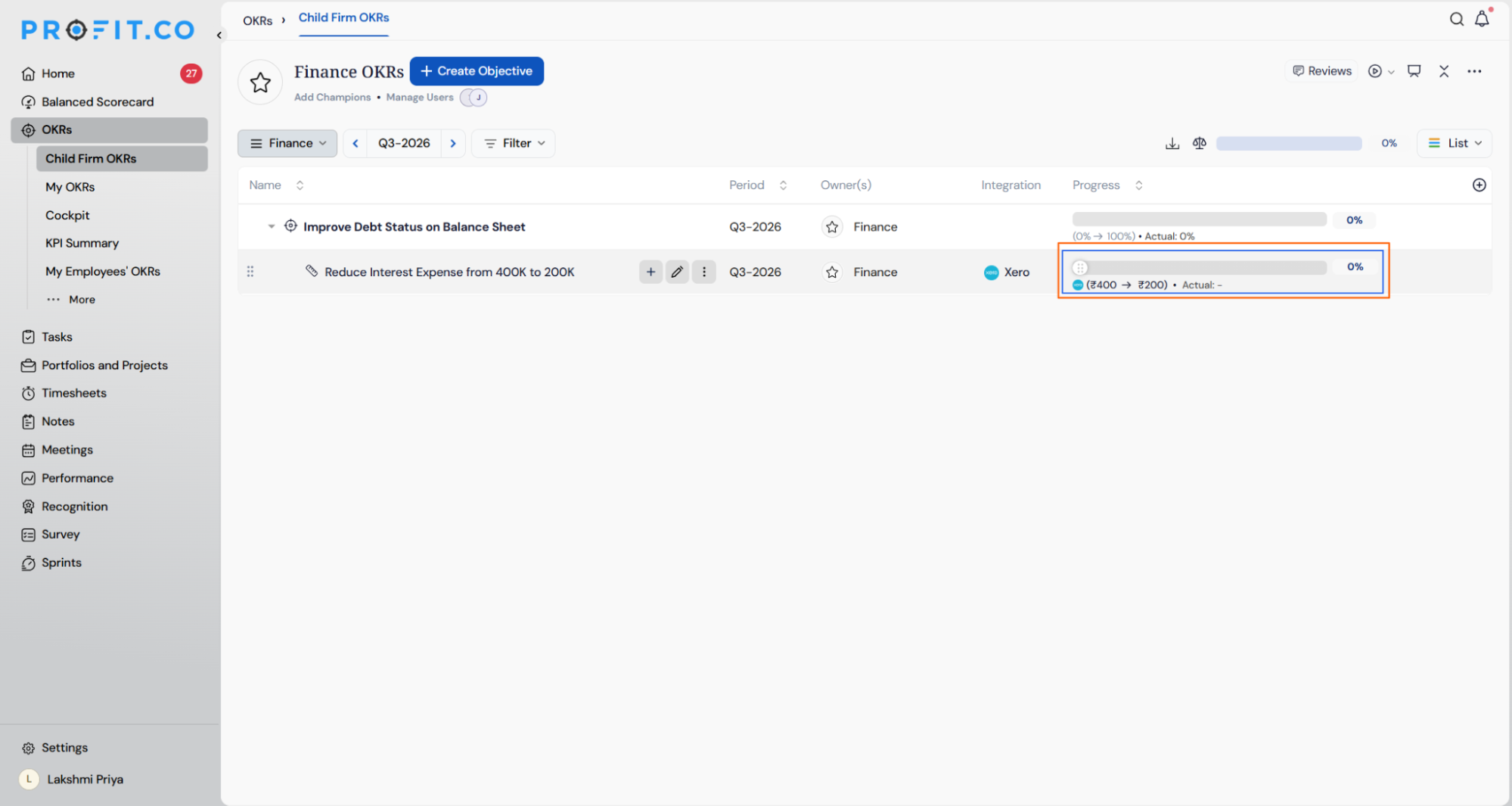Click the Xero integration icon
The image size is (1512, 806).
click(x=991, y=272)
